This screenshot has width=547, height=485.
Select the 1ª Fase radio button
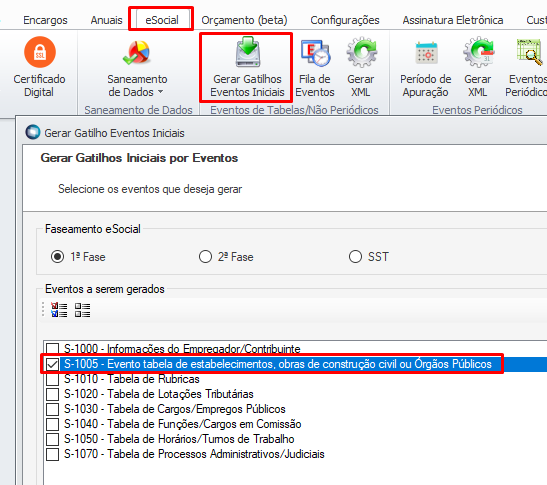[x=58, y=257]
